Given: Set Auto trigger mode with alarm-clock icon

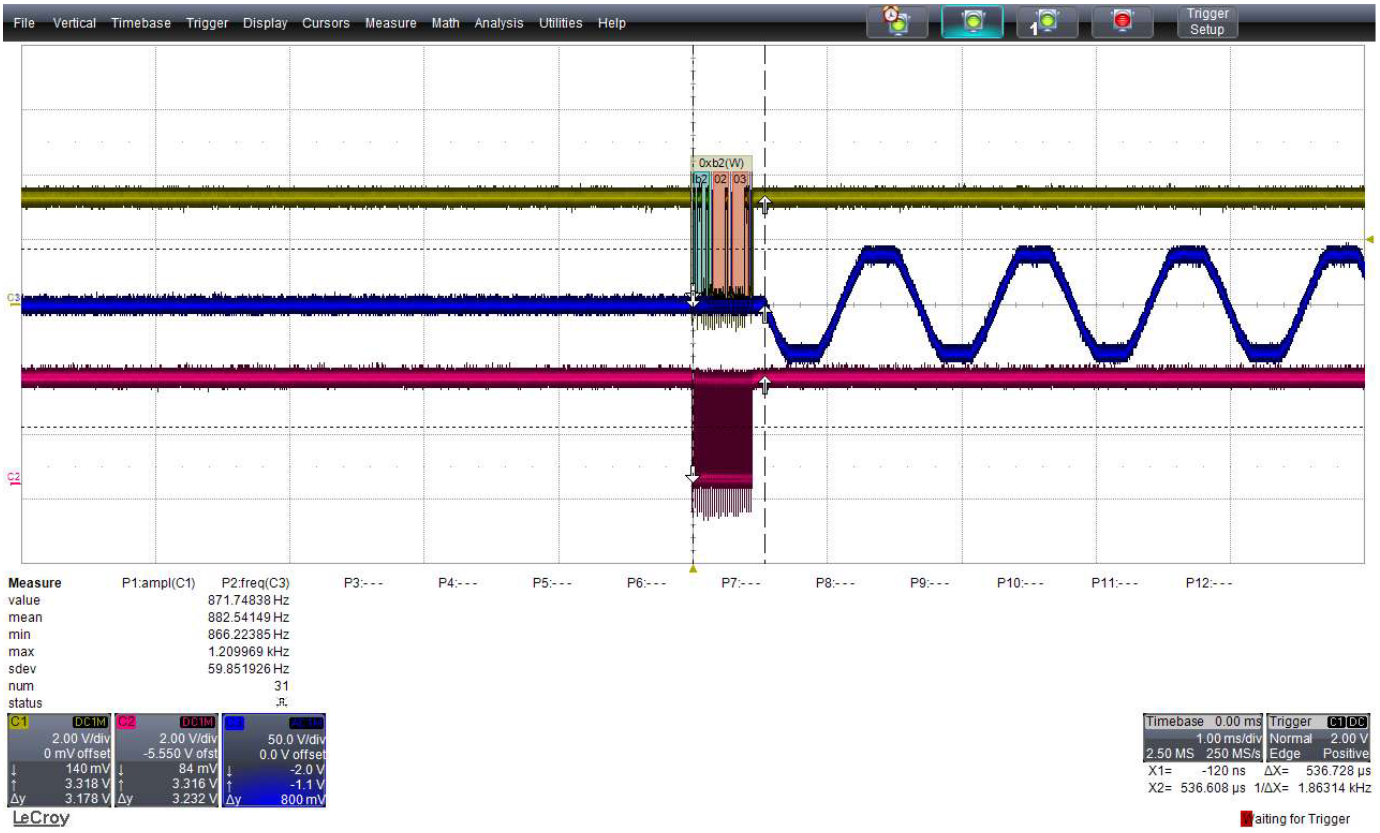Looking at the screenshot, I should pos(898,22).
